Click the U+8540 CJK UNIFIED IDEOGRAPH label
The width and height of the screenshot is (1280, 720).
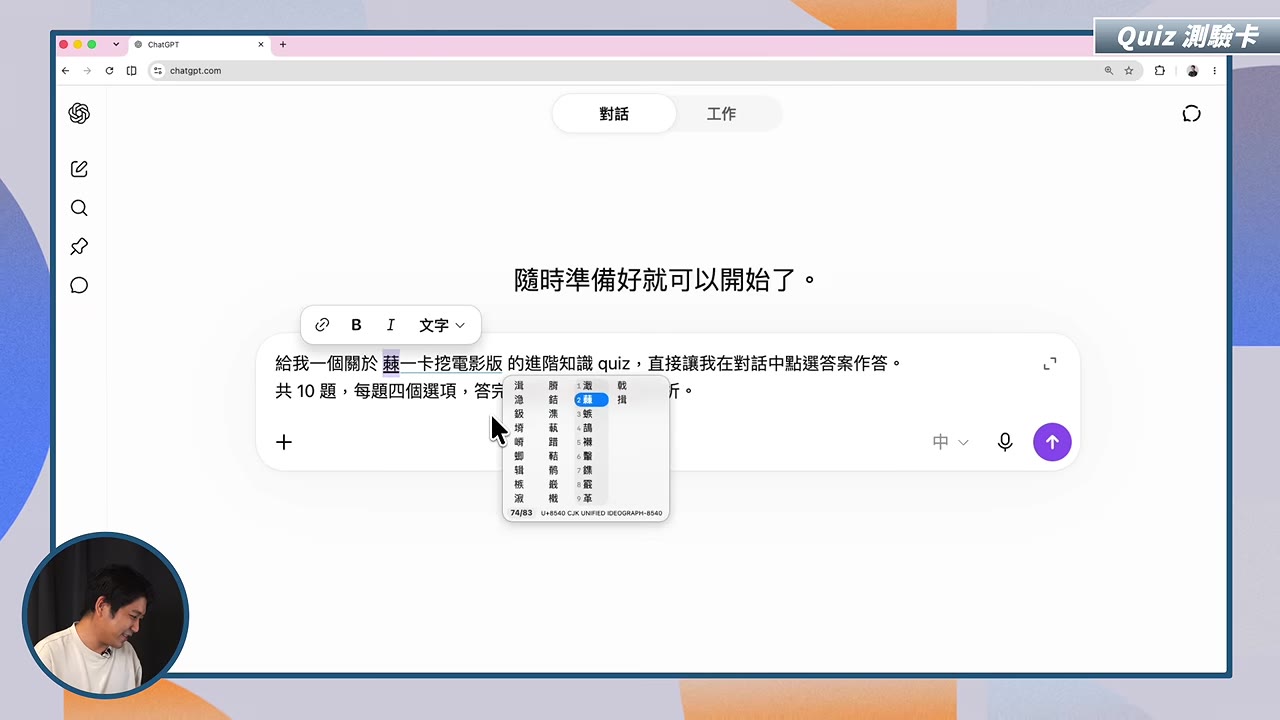coord(601,513)
